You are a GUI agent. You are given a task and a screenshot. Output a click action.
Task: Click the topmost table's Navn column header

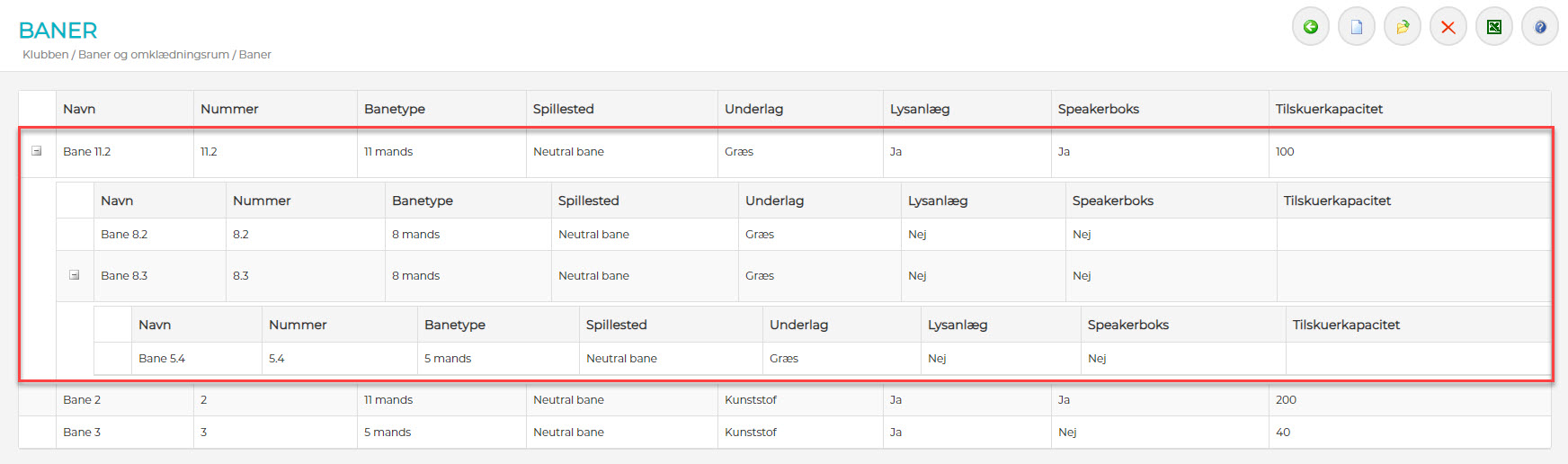click(79, 109)
